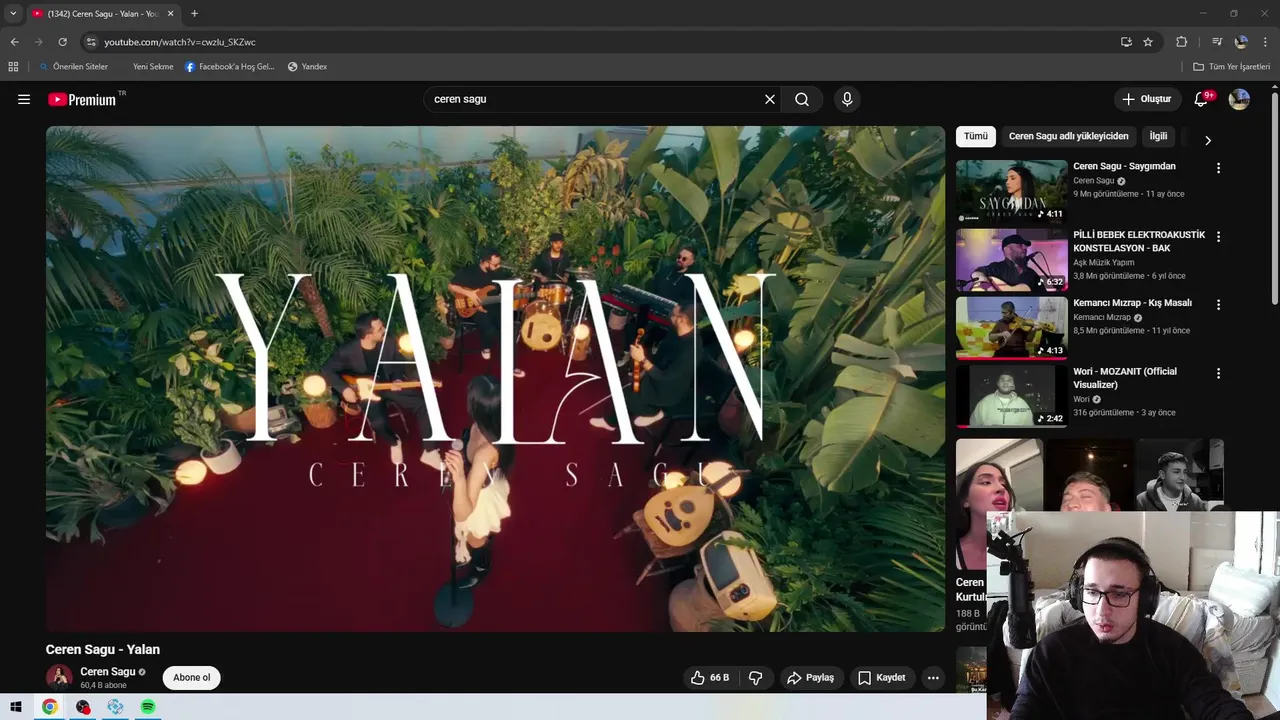1280x720 pixels.
Task: Open Chrome media controls icon
Action: (1216, 42)
